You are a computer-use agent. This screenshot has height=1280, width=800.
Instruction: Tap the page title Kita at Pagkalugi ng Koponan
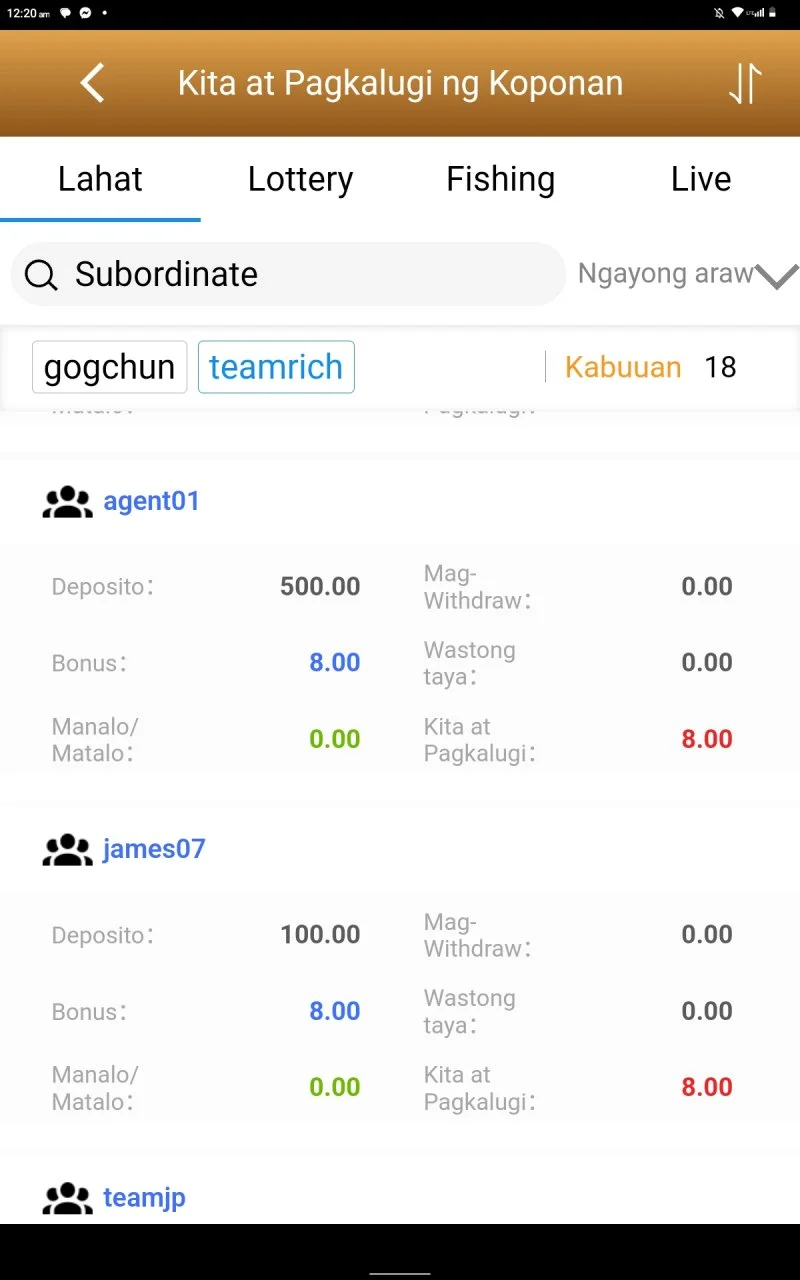[x=400, y=83]
